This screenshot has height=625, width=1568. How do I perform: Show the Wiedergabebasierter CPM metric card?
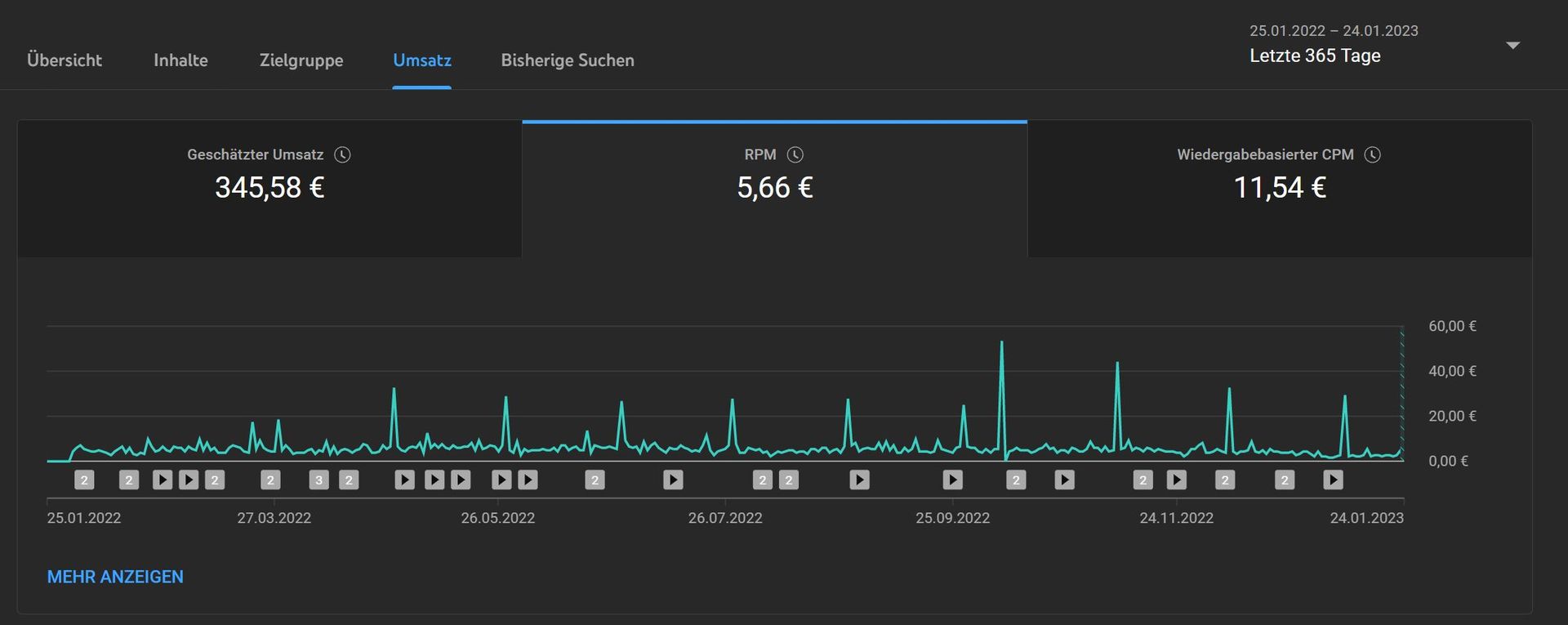[1279, 189]
